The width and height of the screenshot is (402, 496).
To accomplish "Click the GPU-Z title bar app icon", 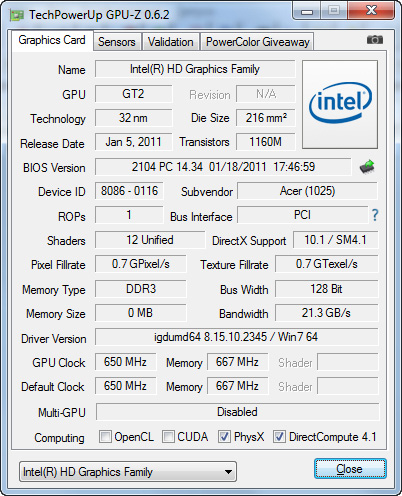I will (x=17, y=15).
